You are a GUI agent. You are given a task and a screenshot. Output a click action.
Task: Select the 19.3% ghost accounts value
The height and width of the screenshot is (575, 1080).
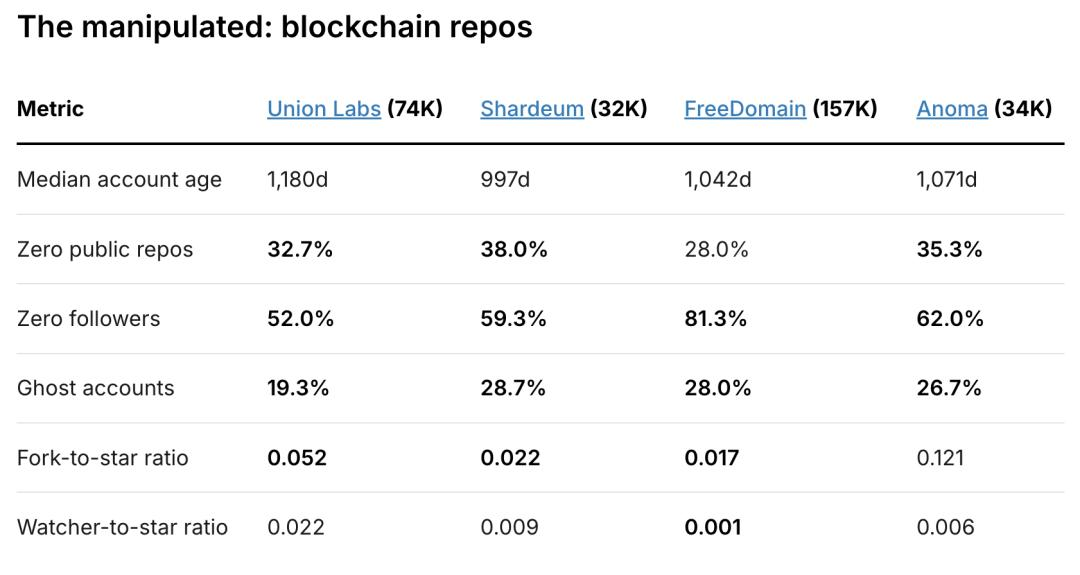[298, 388]
